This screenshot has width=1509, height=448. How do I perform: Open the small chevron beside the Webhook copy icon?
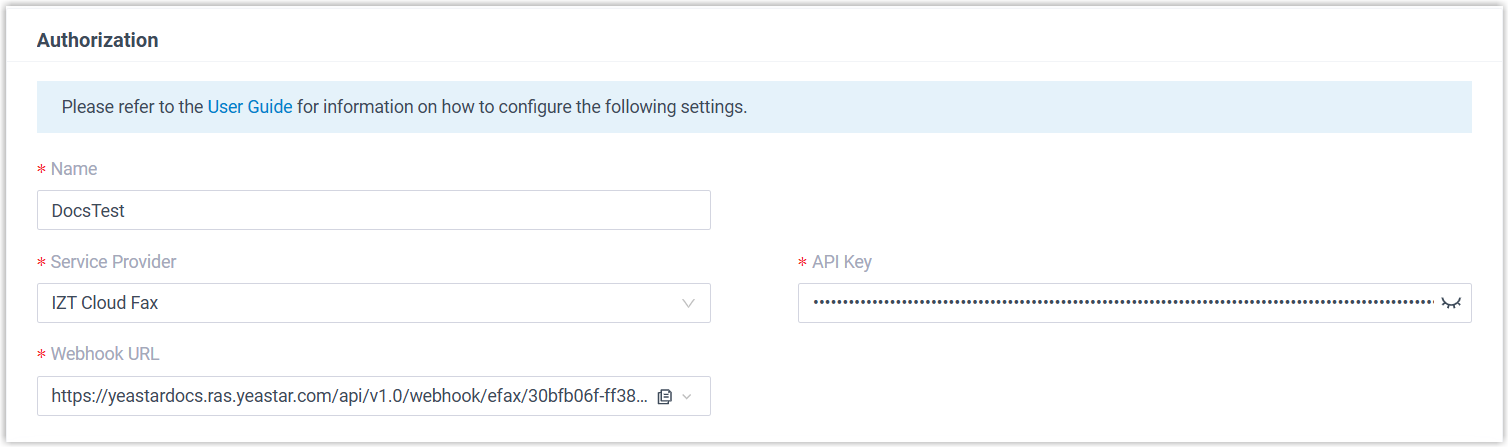click(687, 397)
